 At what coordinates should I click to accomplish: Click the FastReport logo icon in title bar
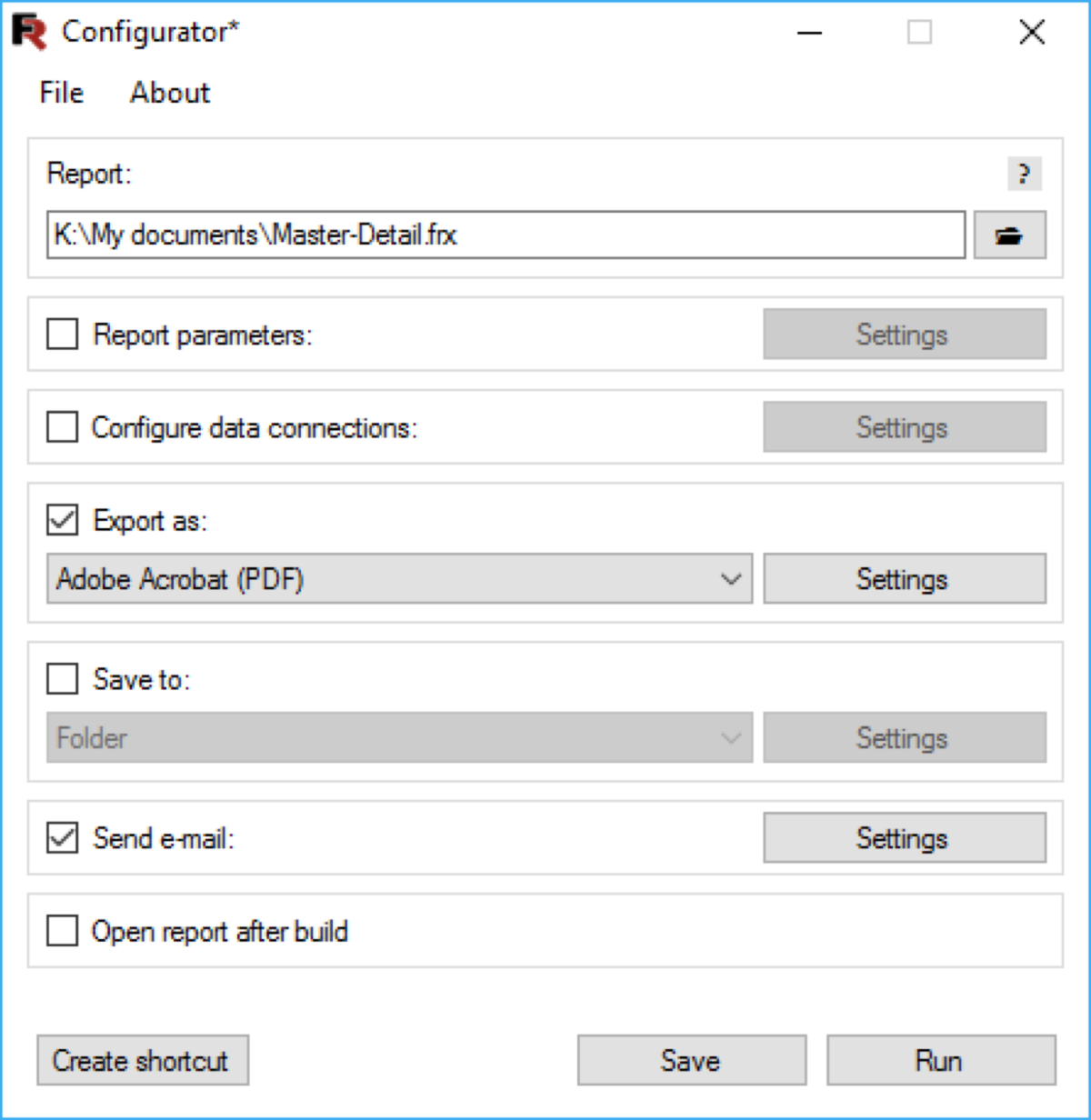coord(29,33)
